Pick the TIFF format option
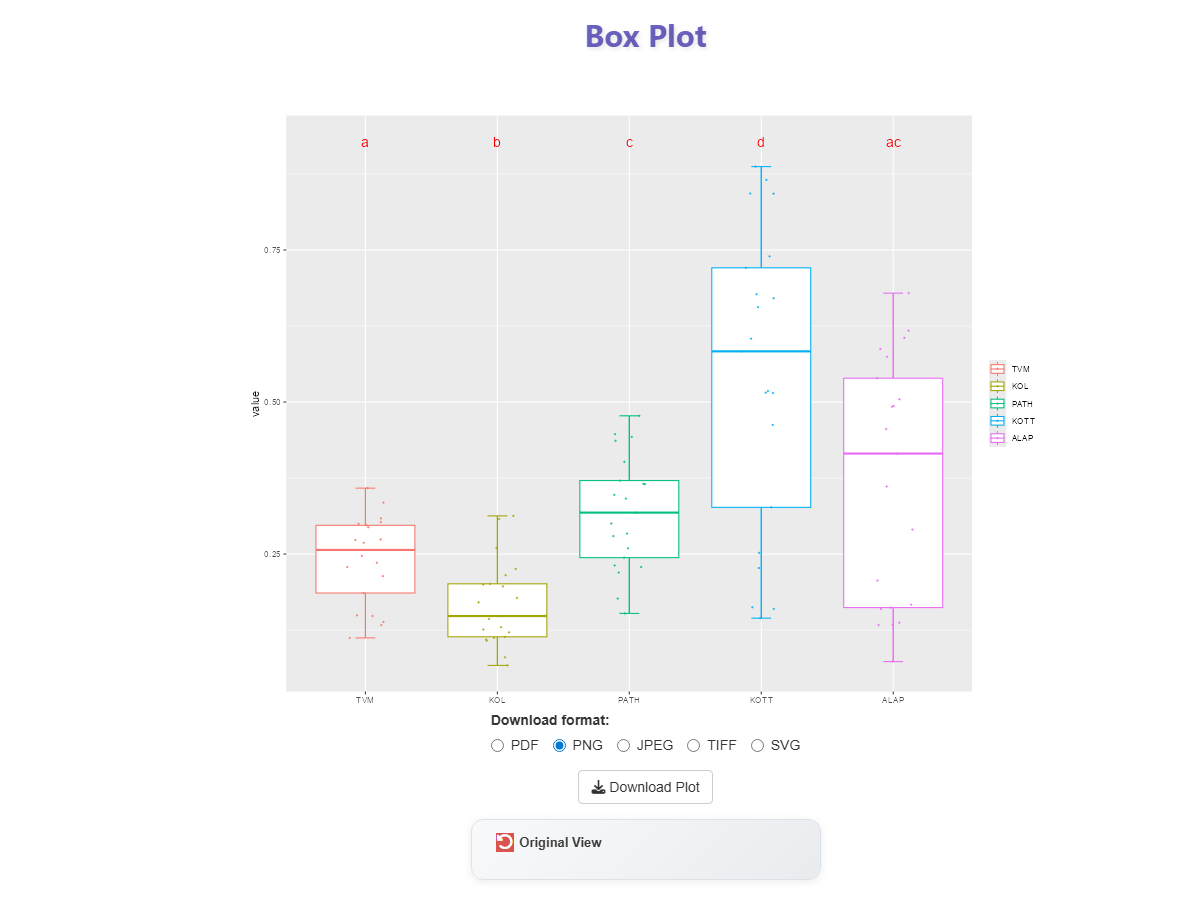Viewport: 1197px width, 911px height. pos(693,745)
